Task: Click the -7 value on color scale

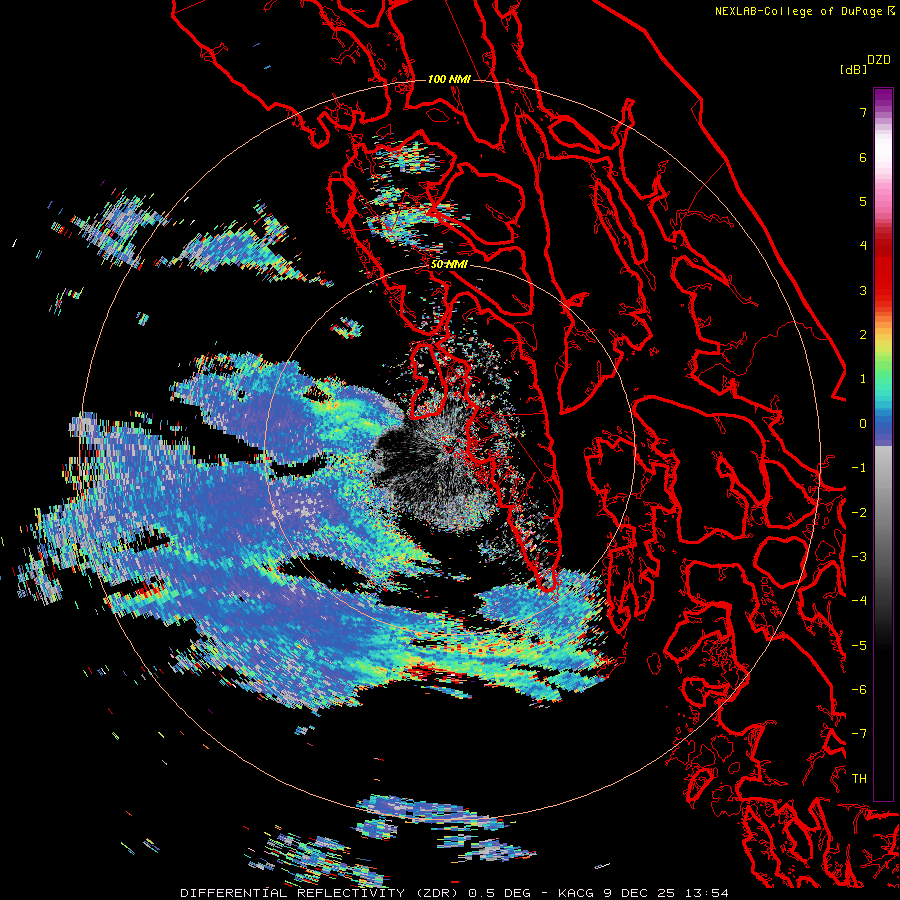Action: pos(859,734)
